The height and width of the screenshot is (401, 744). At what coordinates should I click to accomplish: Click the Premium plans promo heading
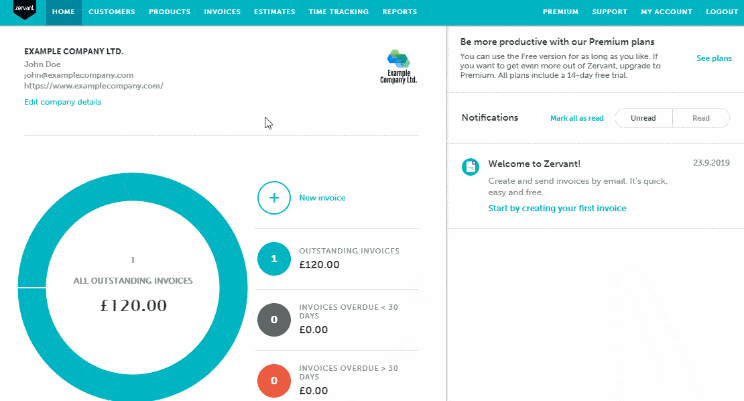(x=557, y=42)
